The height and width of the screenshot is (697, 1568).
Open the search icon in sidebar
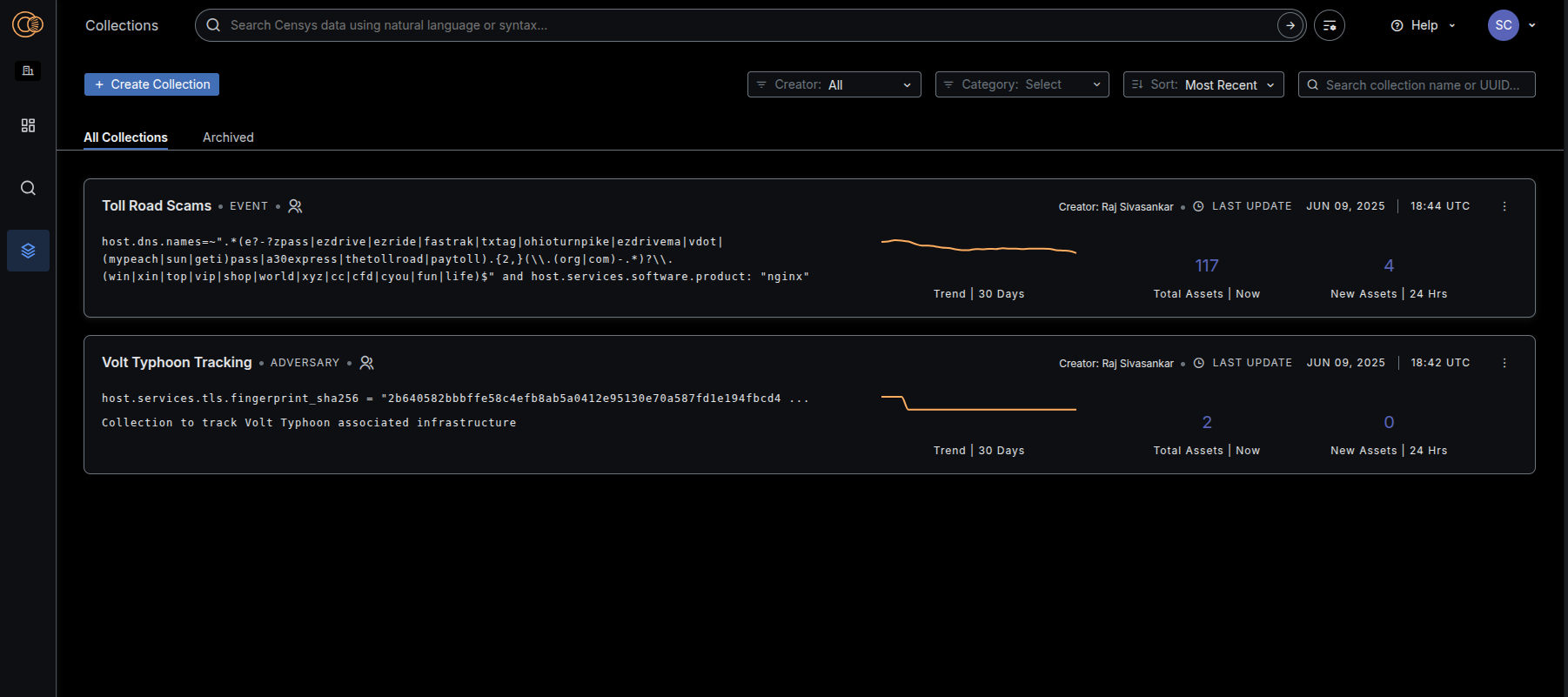coord(28,188)
